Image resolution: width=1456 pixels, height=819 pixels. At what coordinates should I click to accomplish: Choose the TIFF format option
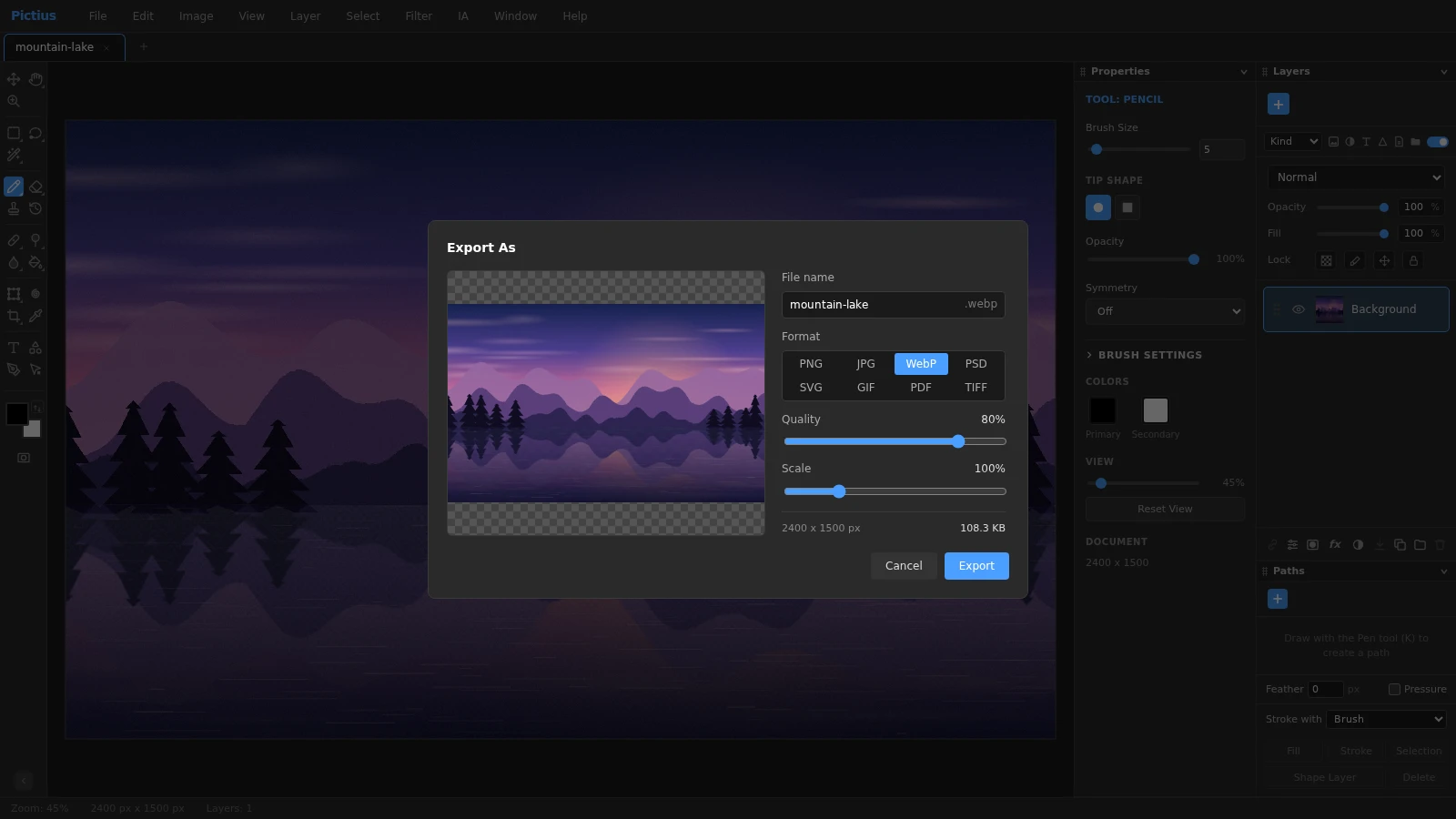point(976,388)
